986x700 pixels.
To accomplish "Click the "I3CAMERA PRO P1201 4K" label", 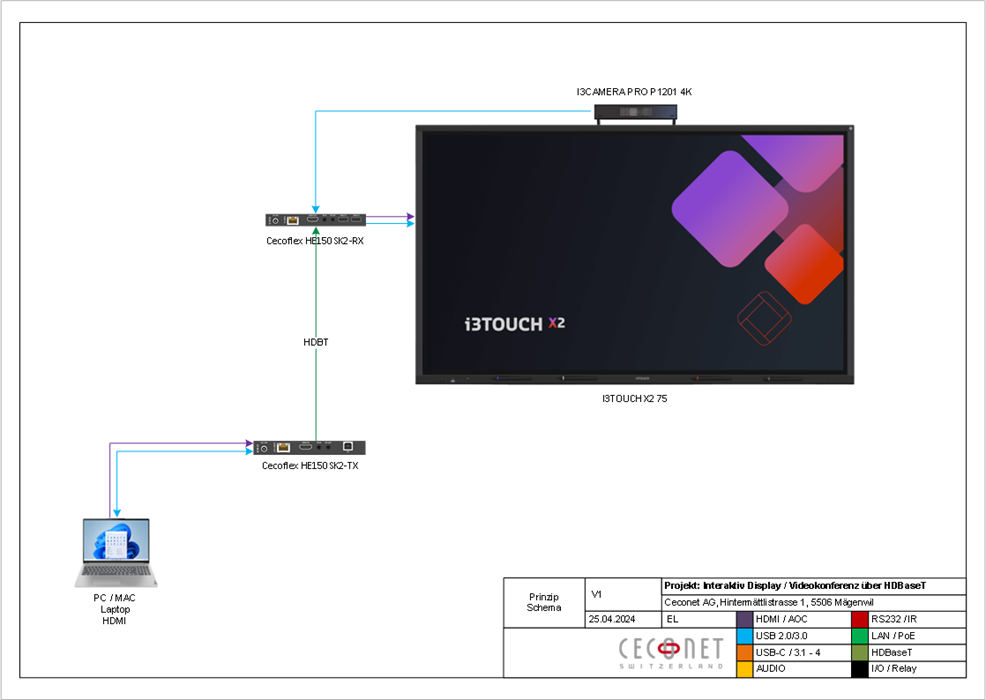I will coord(634,92).
